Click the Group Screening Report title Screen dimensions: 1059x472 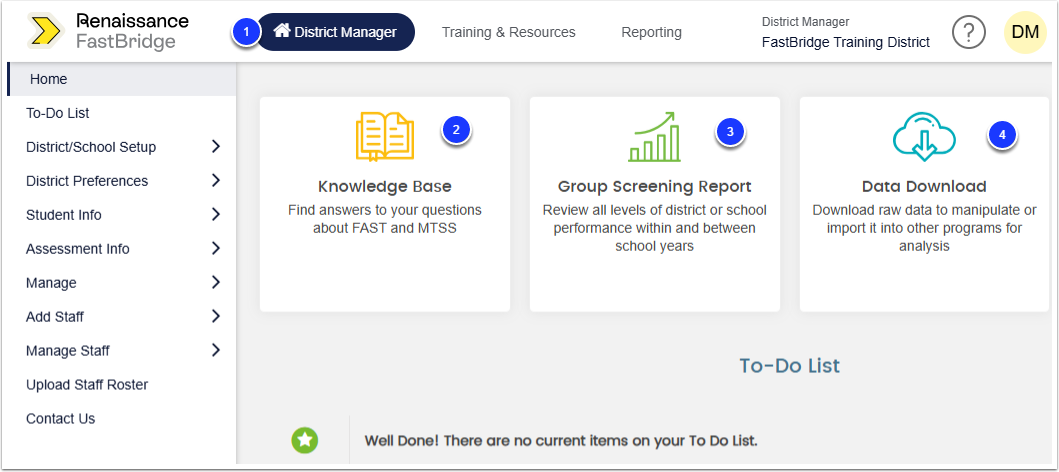click(x=654, y=186)
